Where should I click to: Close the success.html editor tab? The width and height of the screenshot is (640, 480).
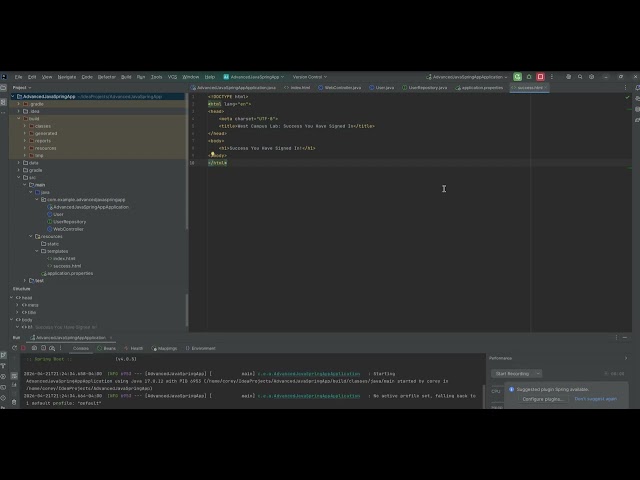pyautogui.click(x=546, y=88)
